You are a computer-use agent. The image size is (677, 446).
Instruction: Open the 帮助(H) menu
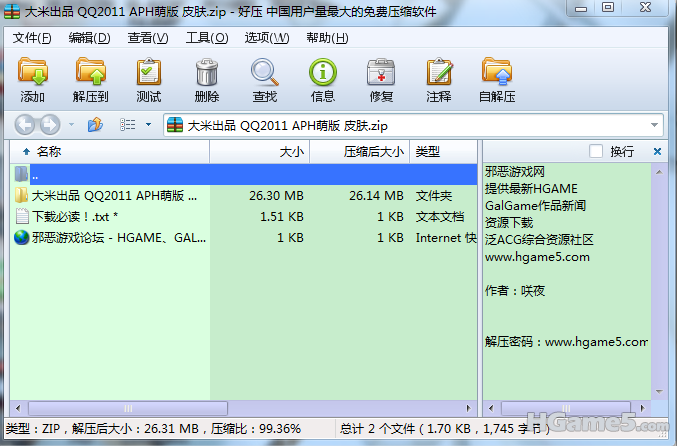click(x=327, y=38)
